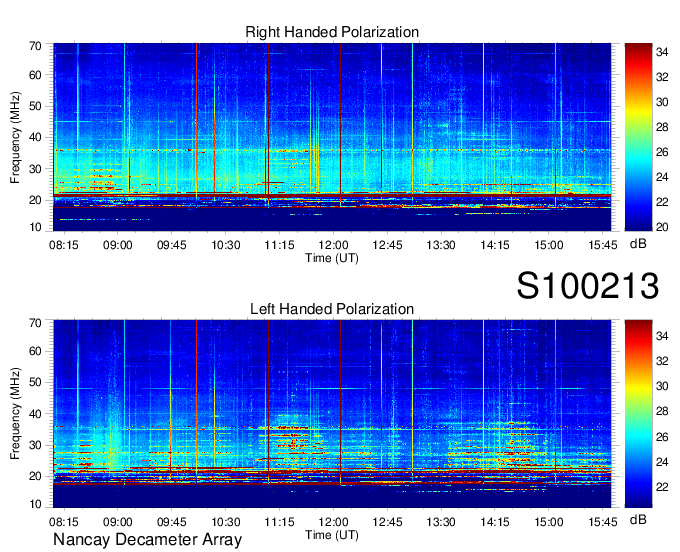The image size is (680, 552).
Task: Click the 10:30 tick of Right Handed plot
Action: tap(226, 245)
